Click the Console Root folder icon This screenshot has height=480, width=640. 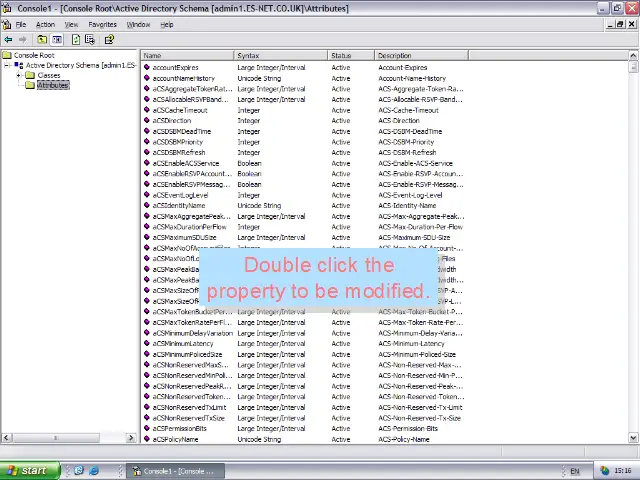point(7,55)
